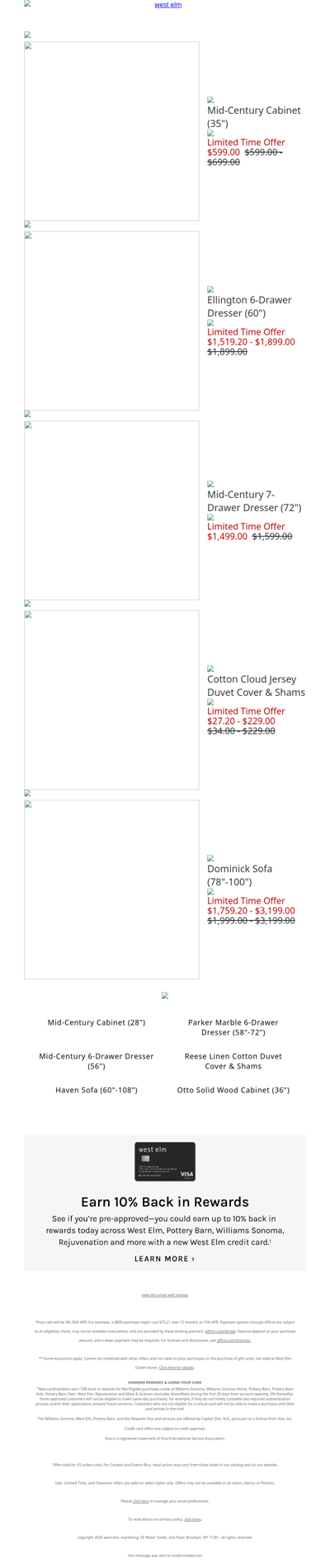
Task: Open Reese Linen Cotton Duvet Cover link
Action: click(233, 1061)
